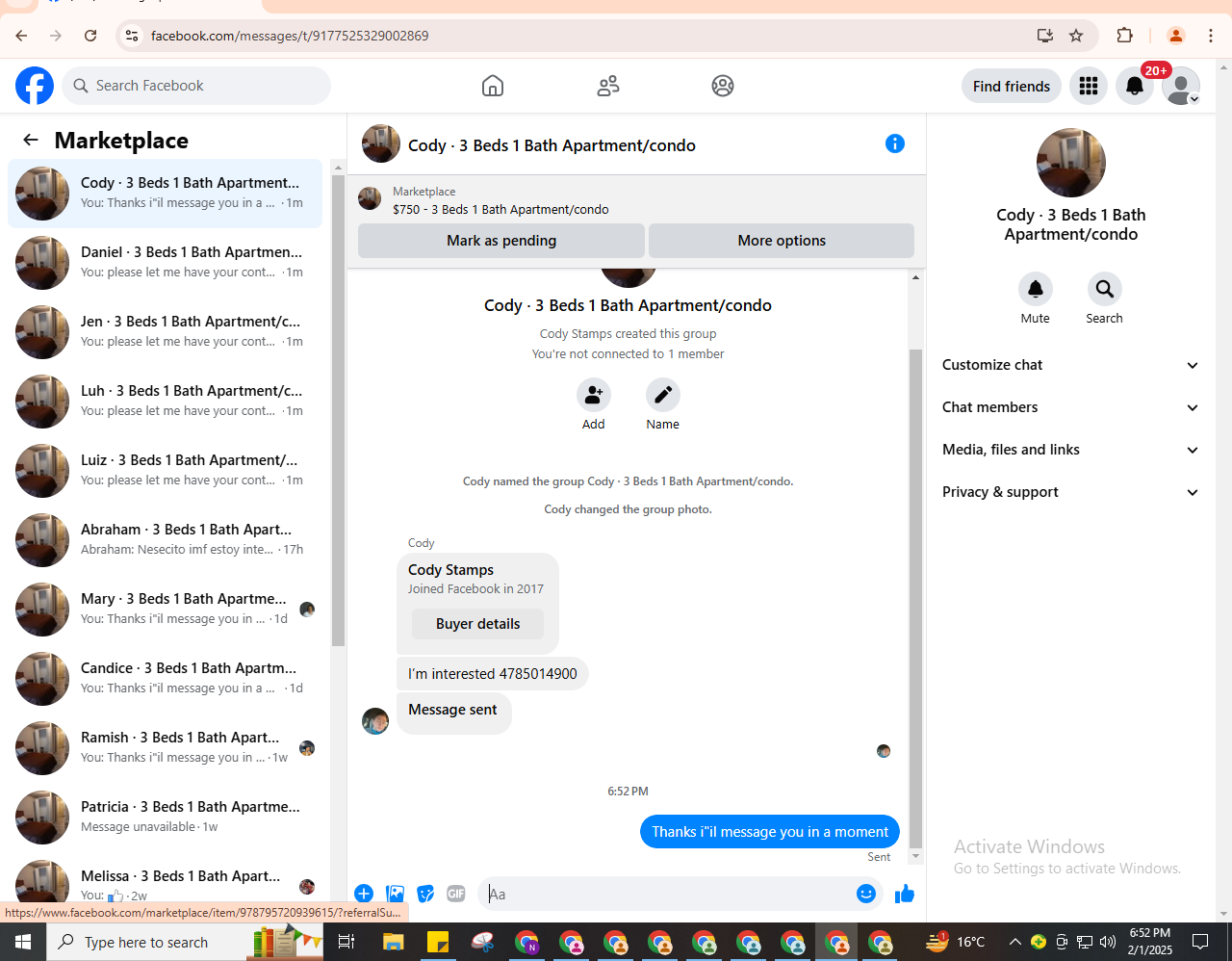The width and height of the screenshot is (1232, 961).
Task: Search in conversation using the magnifier icon
Action: tap(1105, 289)
